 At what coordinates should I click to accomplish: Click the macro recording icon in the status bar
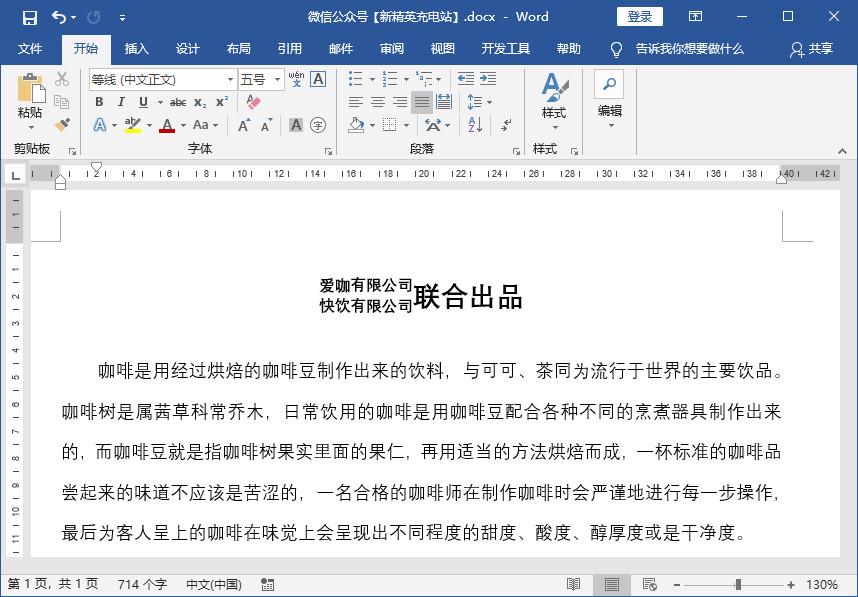coord(268,584)
